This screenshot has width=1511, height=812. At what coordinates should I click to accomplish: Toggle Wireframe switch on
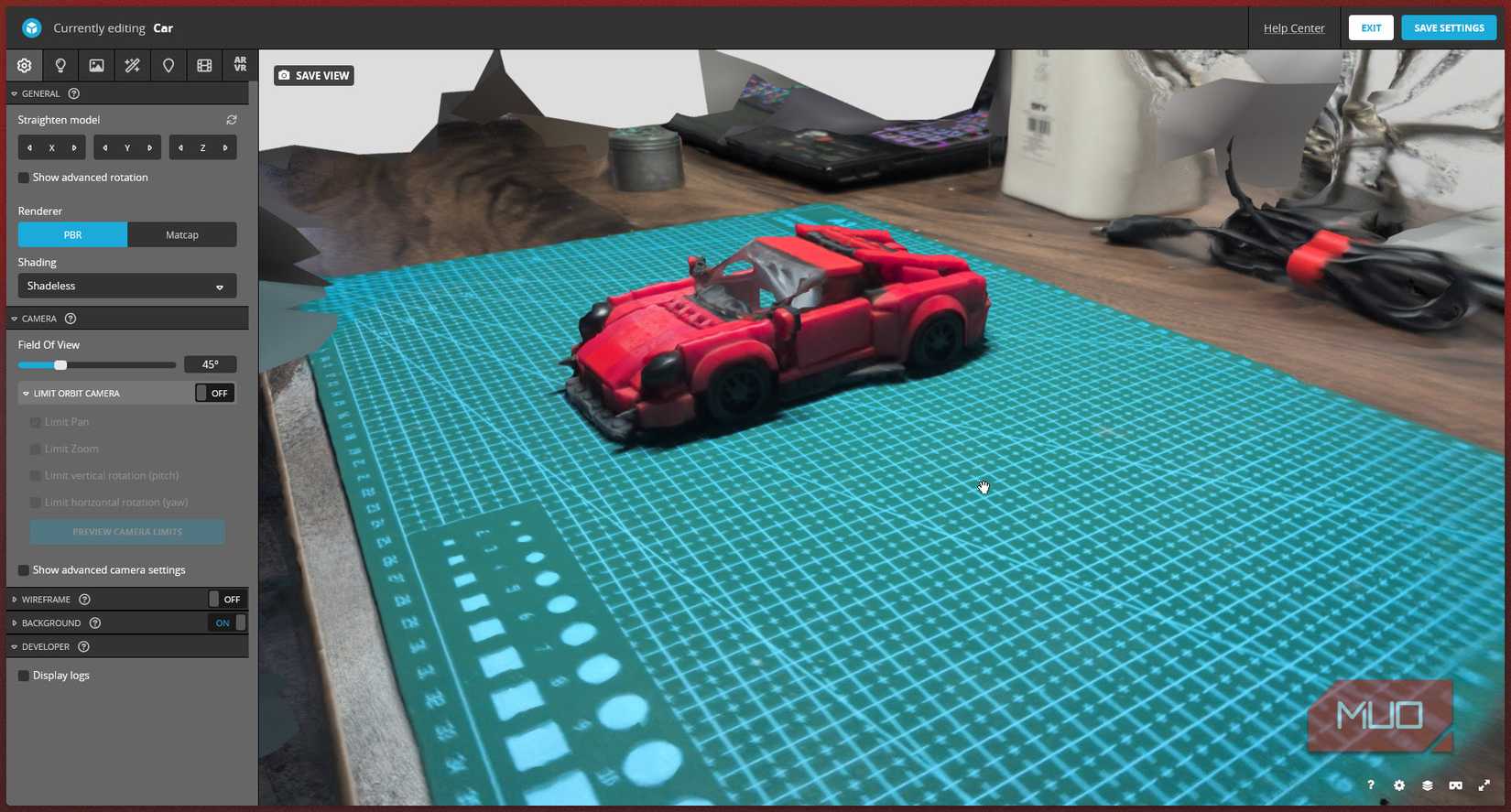click(226, 600)
